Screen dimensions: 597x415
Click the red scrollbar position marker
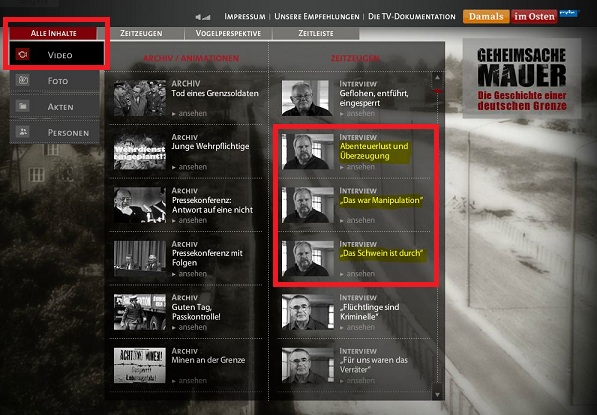(x=438, y=91)
